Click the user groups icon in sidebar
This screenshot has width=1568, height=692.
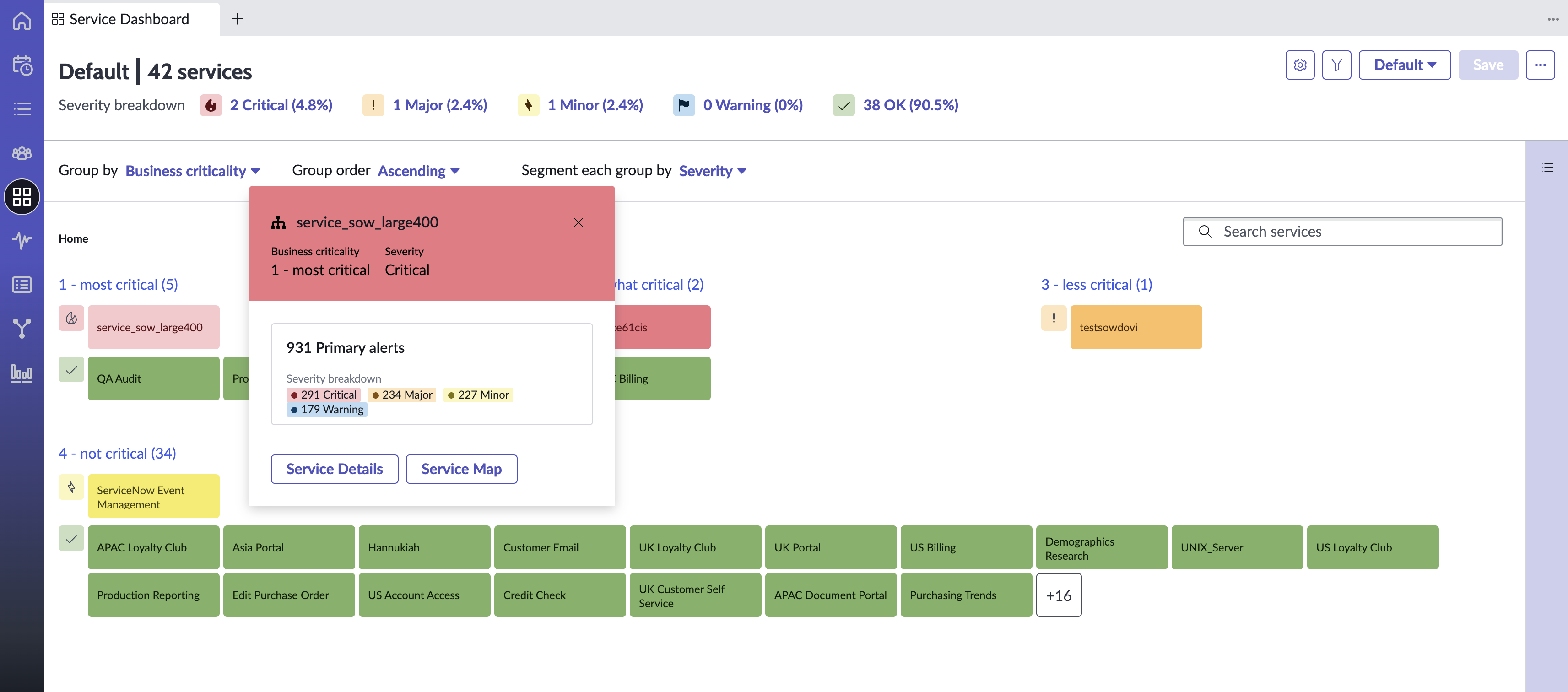point(22,153)
